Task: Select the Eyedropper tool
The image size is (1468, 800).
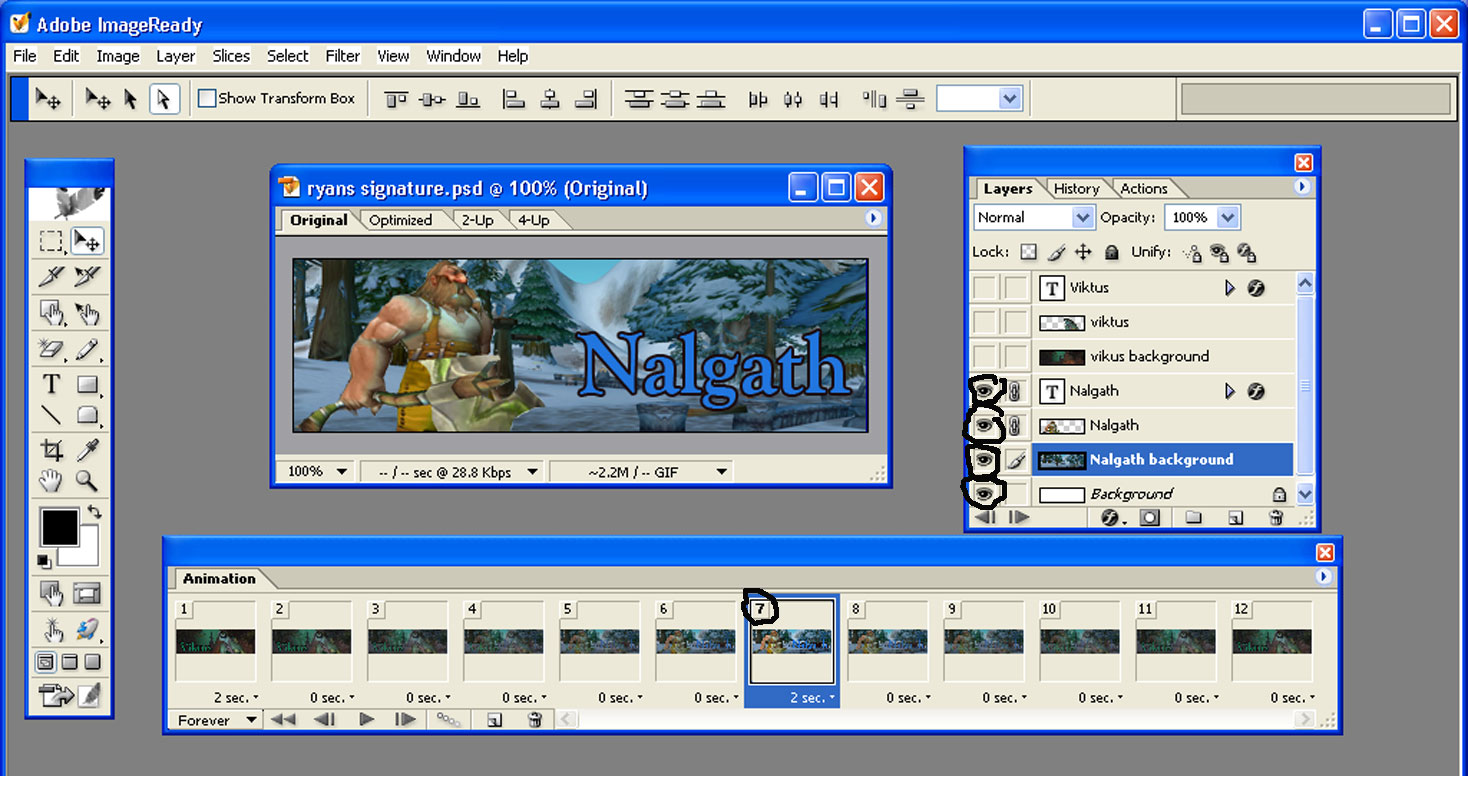Action: [87, 450]
